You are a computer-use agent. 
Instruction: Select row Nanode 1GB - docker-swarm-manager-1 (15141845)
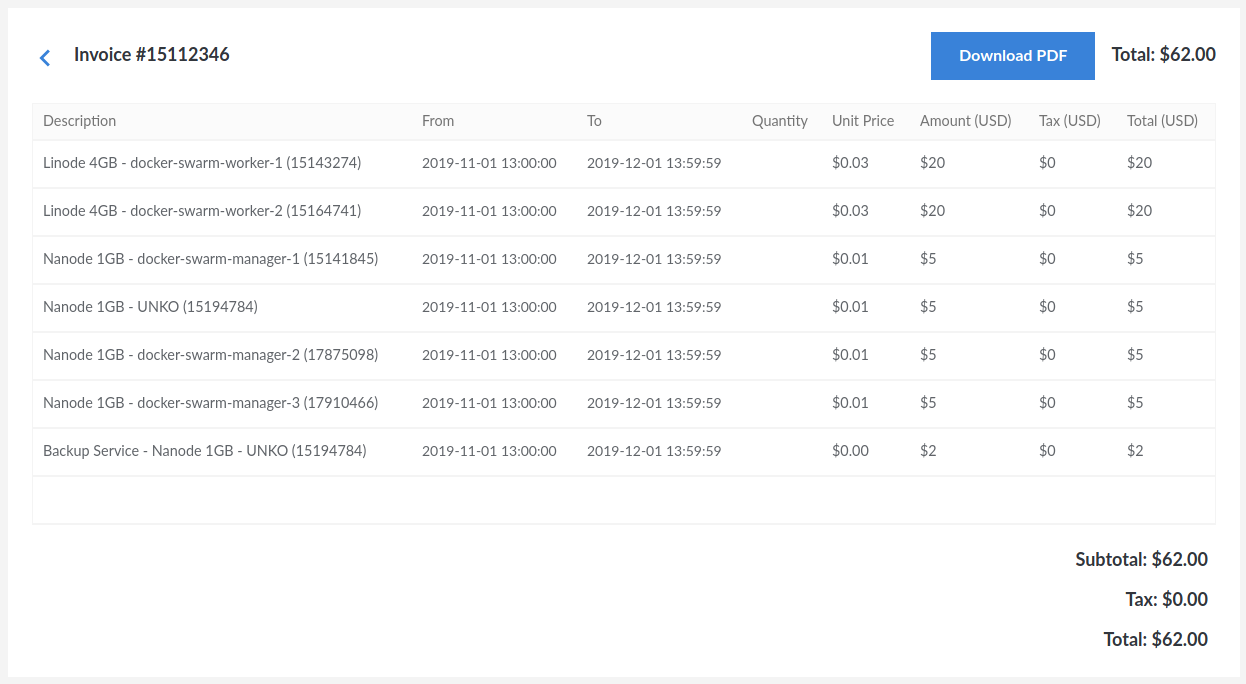pos(624,259)
